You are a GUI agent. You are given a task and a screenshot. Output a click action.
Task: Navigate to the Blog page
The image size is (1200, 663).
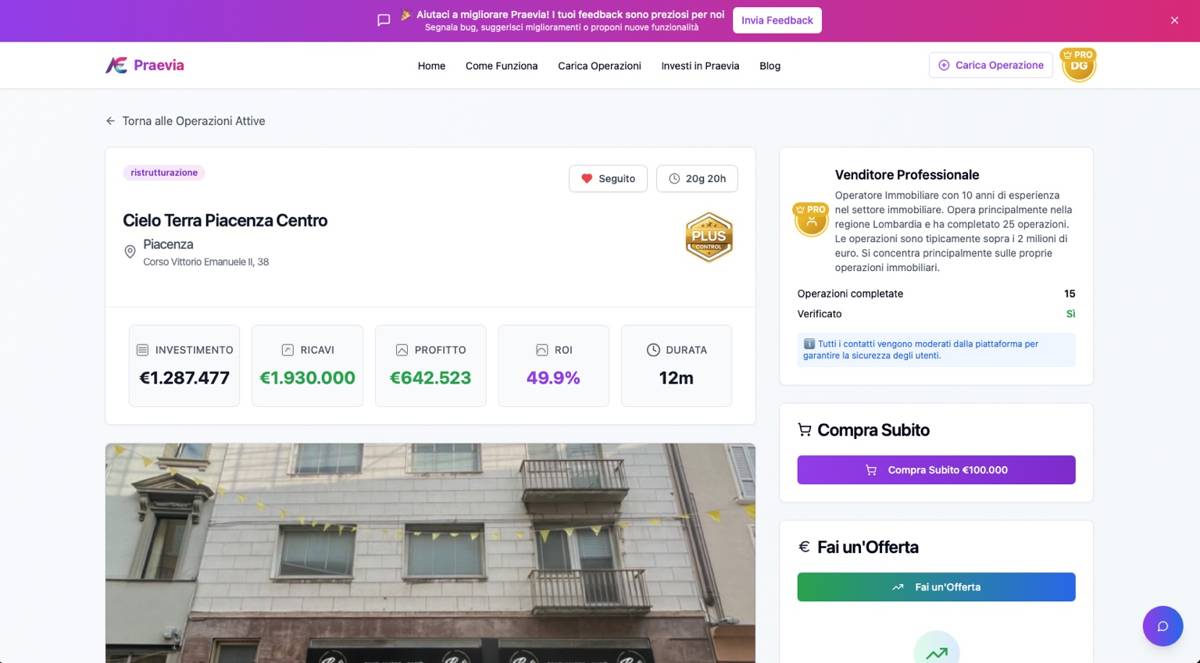click(770, 66)
